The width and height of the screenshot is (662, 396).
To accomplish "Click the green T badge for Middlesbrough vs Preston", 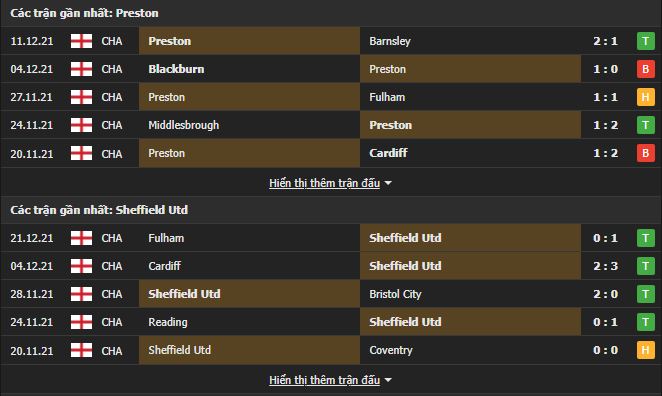I will coord(646,125).
